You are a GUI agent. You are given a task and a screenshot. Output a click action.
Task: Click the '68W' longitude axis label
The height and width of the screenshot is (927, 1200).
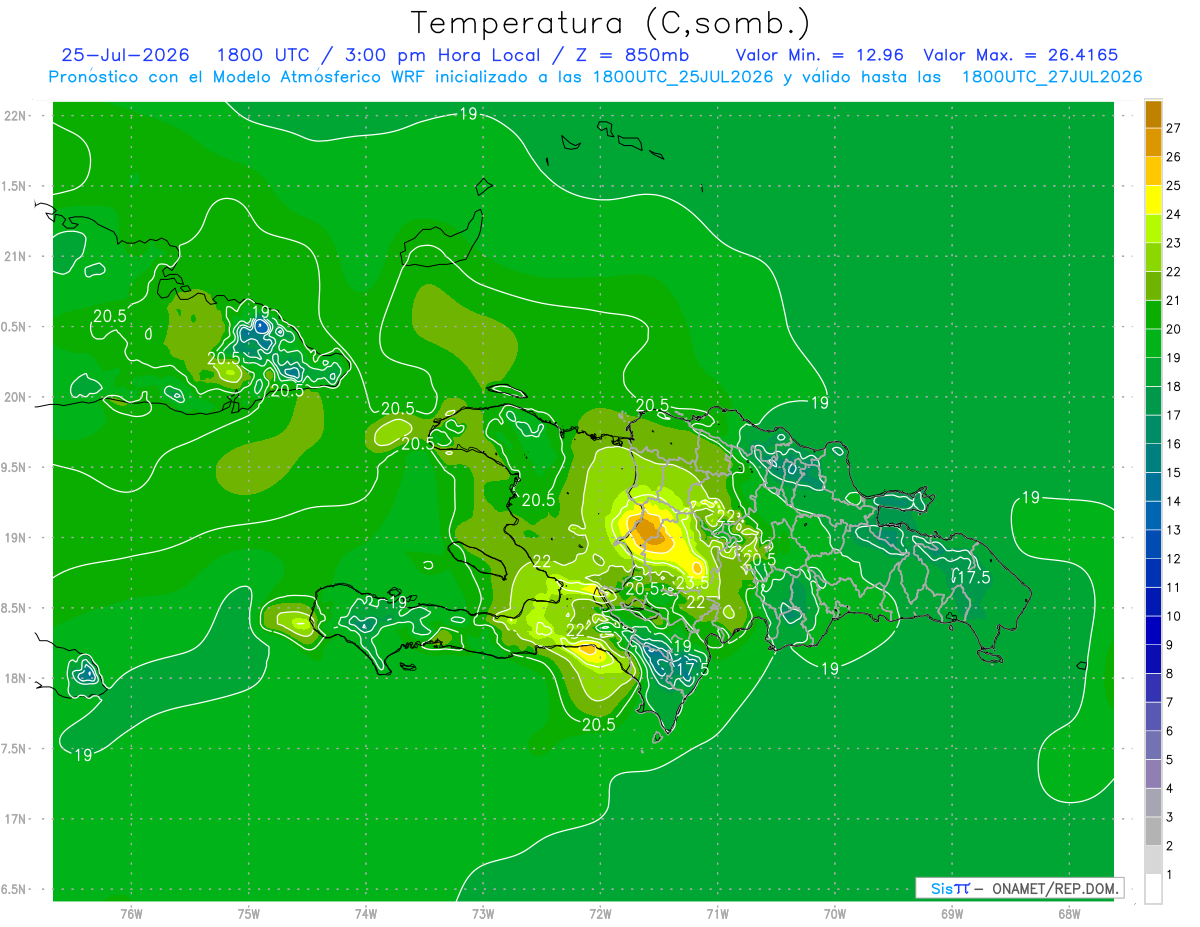(1069, 914)
